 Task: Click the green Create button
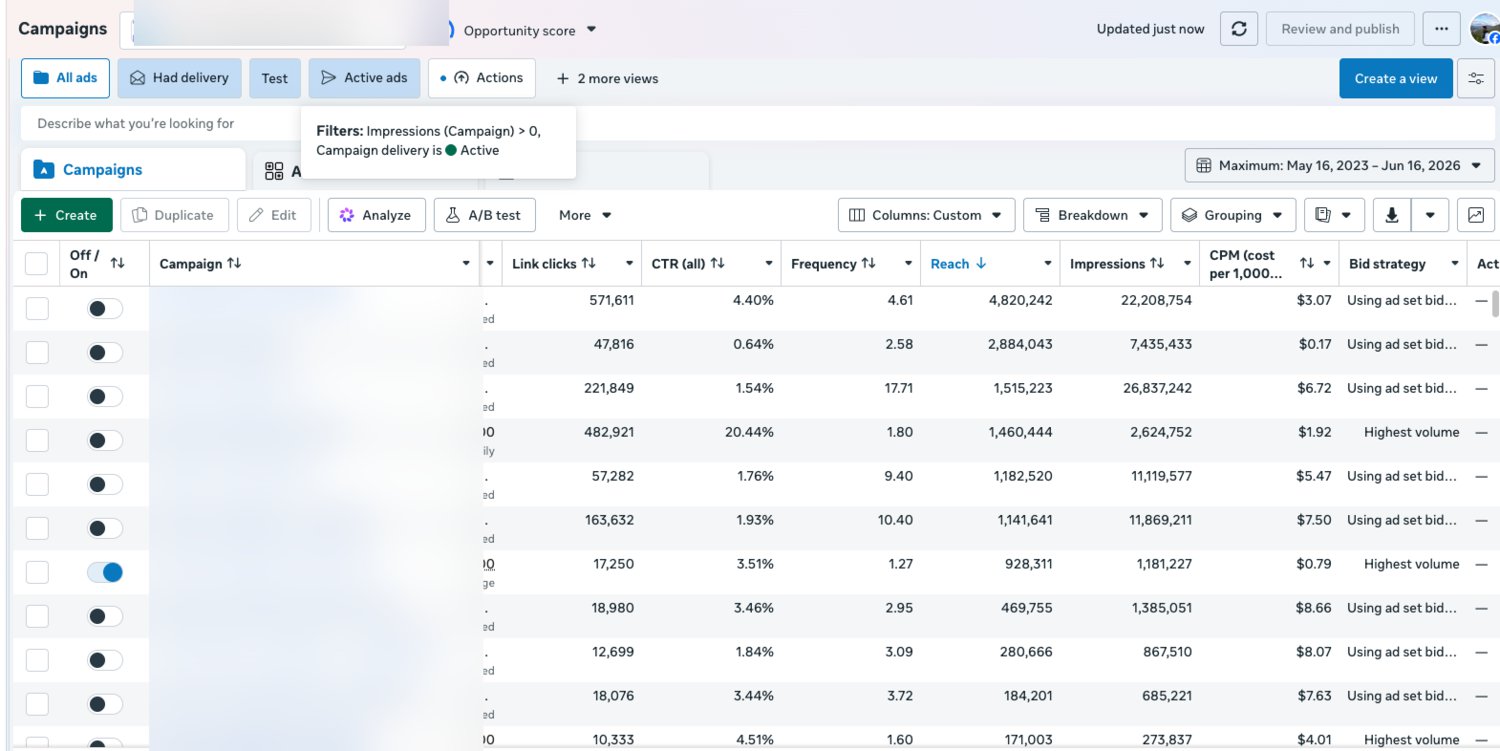(x=66, y=215)
